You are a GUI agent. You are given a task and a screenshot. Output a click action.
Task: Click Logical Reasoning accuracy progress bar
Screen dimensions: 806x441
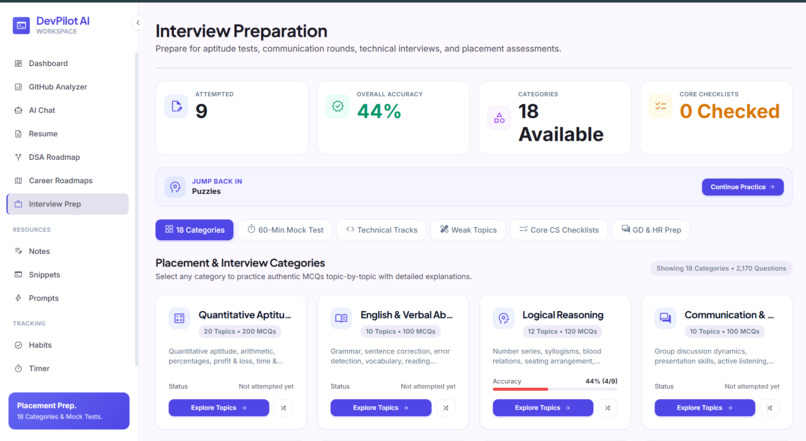(555, 389)
